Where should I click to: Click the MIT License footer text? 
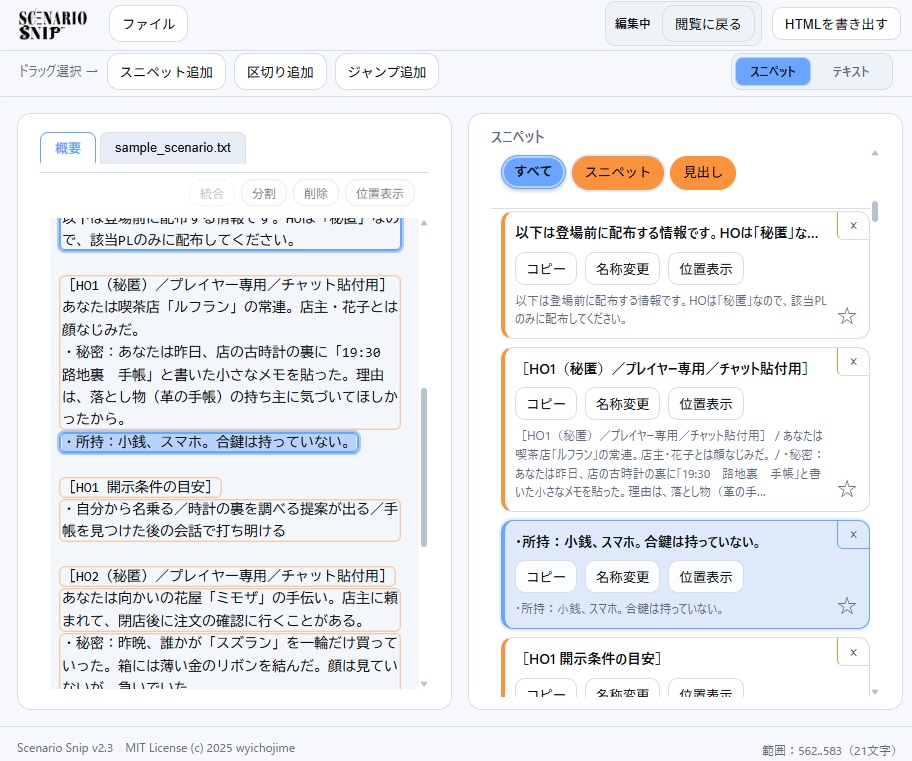click(210, 748)
